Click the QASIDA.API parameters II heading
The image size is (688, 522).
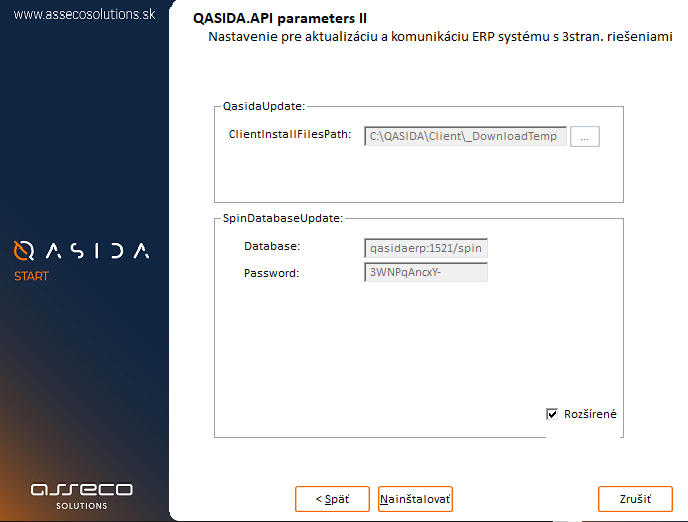[x=280, y=18]
